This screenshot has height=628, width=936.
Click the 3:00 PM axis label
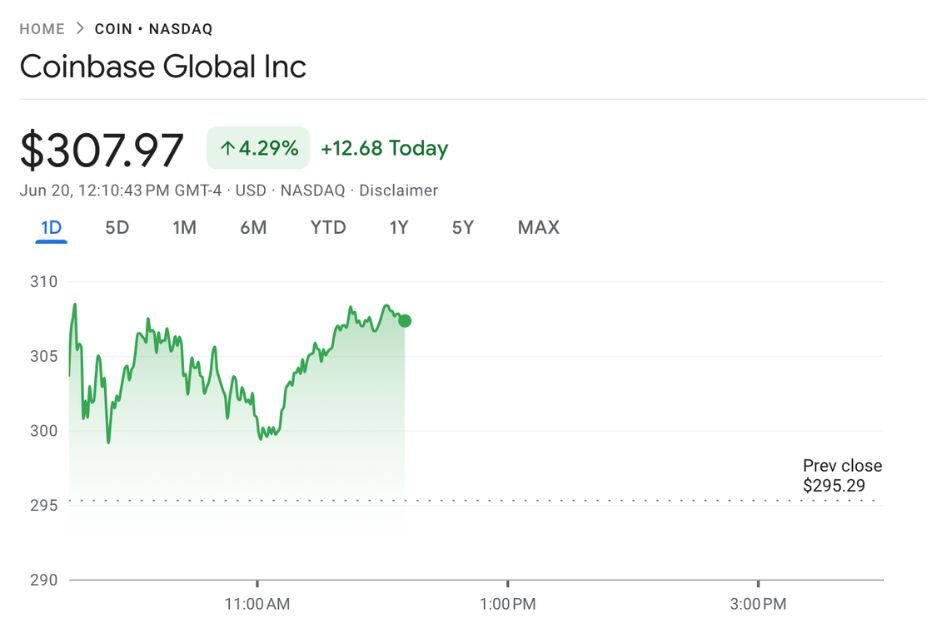point(758,604)
